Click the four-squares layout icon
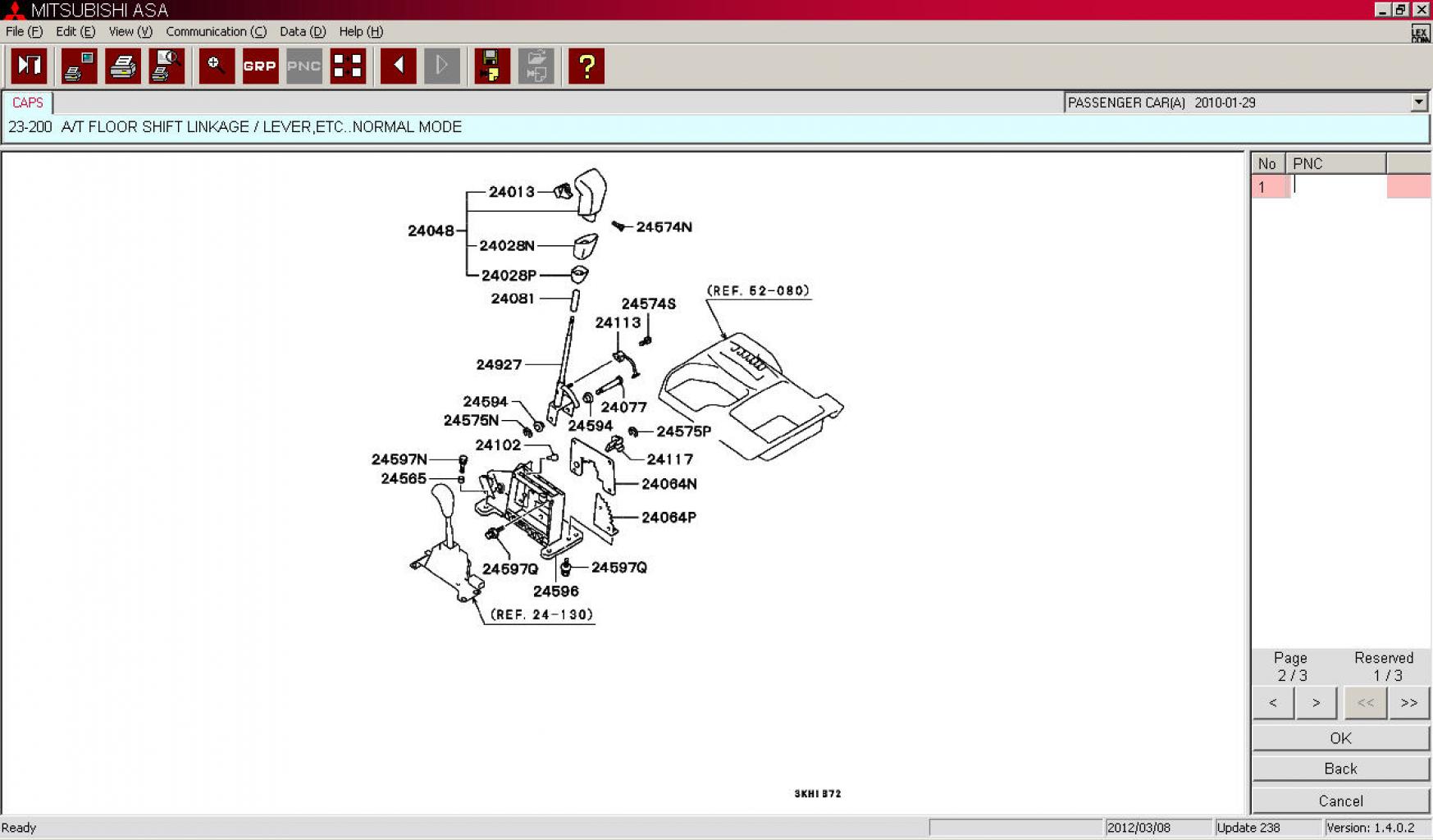 [x=348, y=66]
